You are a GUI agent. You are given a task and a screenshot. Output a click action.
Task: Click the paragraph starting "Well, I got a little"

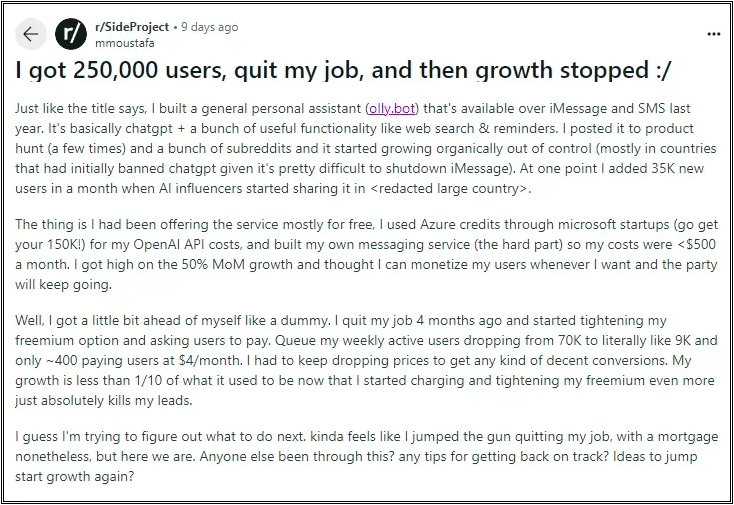(366, 360)
